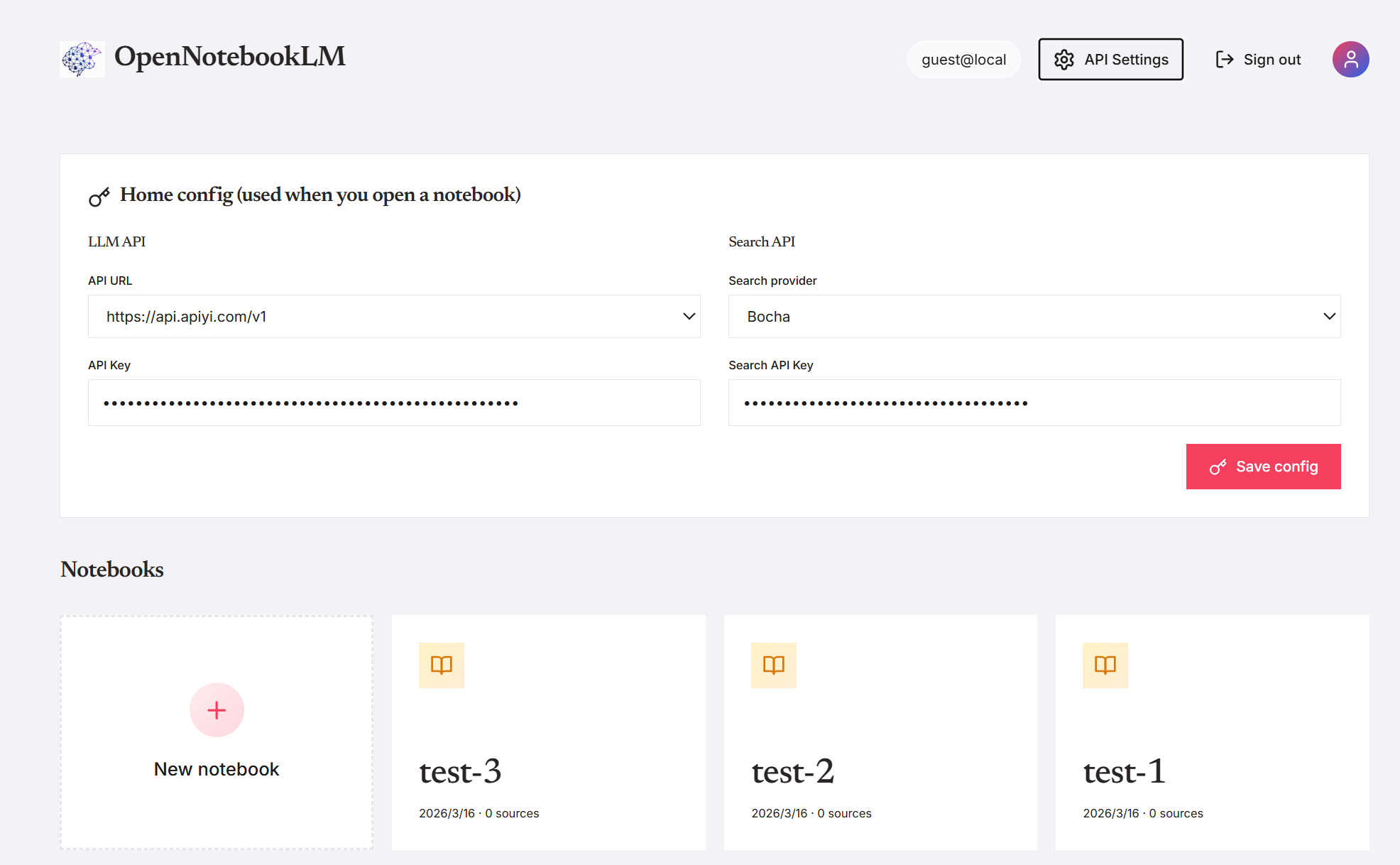Image resolution: width=1400 pixels, height=865 pixels.
Task: Click the guest@local account badge
Action: (x=964, y=60)
